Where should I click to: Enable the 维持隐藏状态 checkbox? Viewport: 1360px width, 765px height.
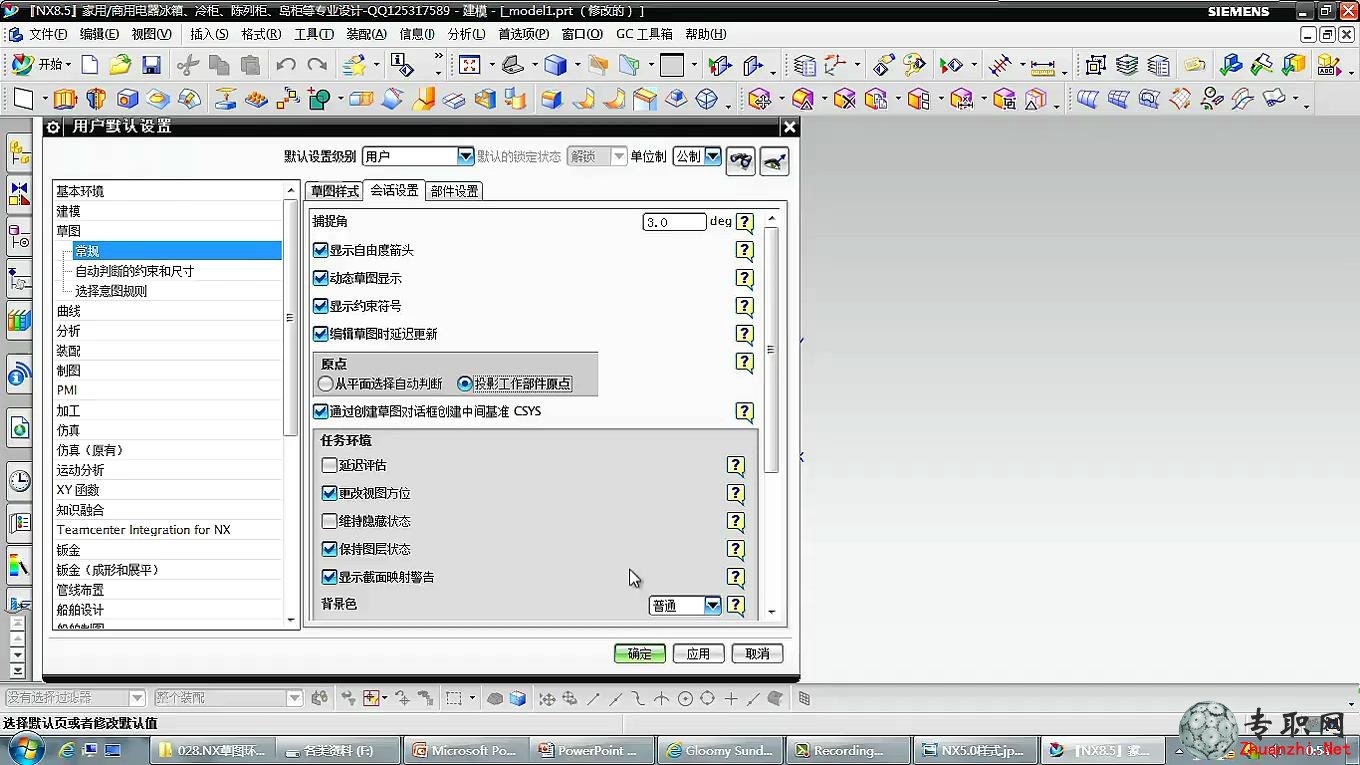tap(329, 521)
